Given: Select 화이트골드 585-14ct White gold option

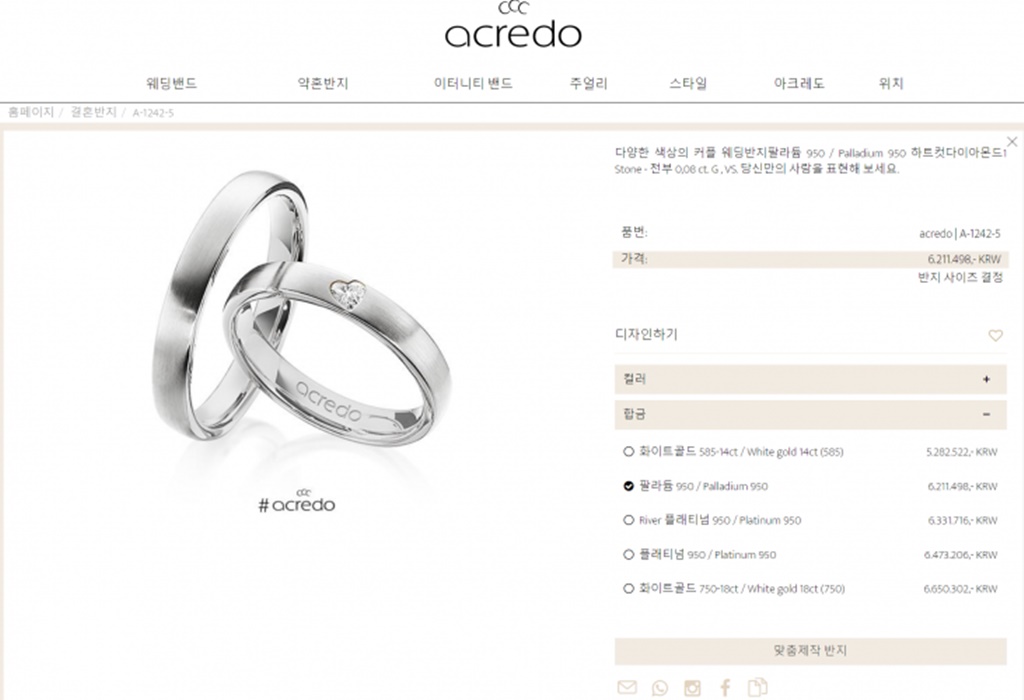Looking at the screenshot, I should [x=629, y=451].
